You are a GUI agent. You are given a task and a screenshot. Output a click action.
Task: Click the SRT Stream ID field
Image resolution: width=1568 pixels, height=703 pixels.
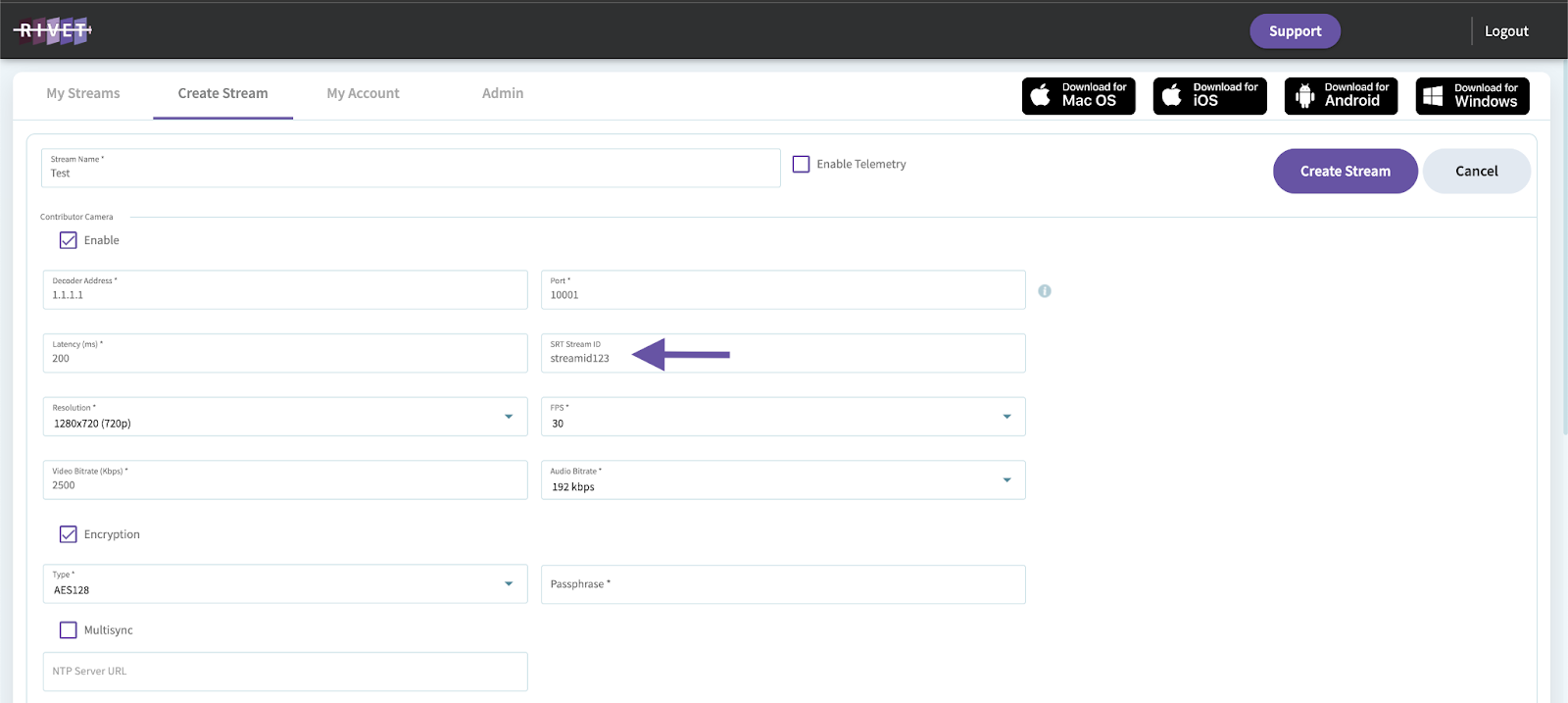pos(783,353)
